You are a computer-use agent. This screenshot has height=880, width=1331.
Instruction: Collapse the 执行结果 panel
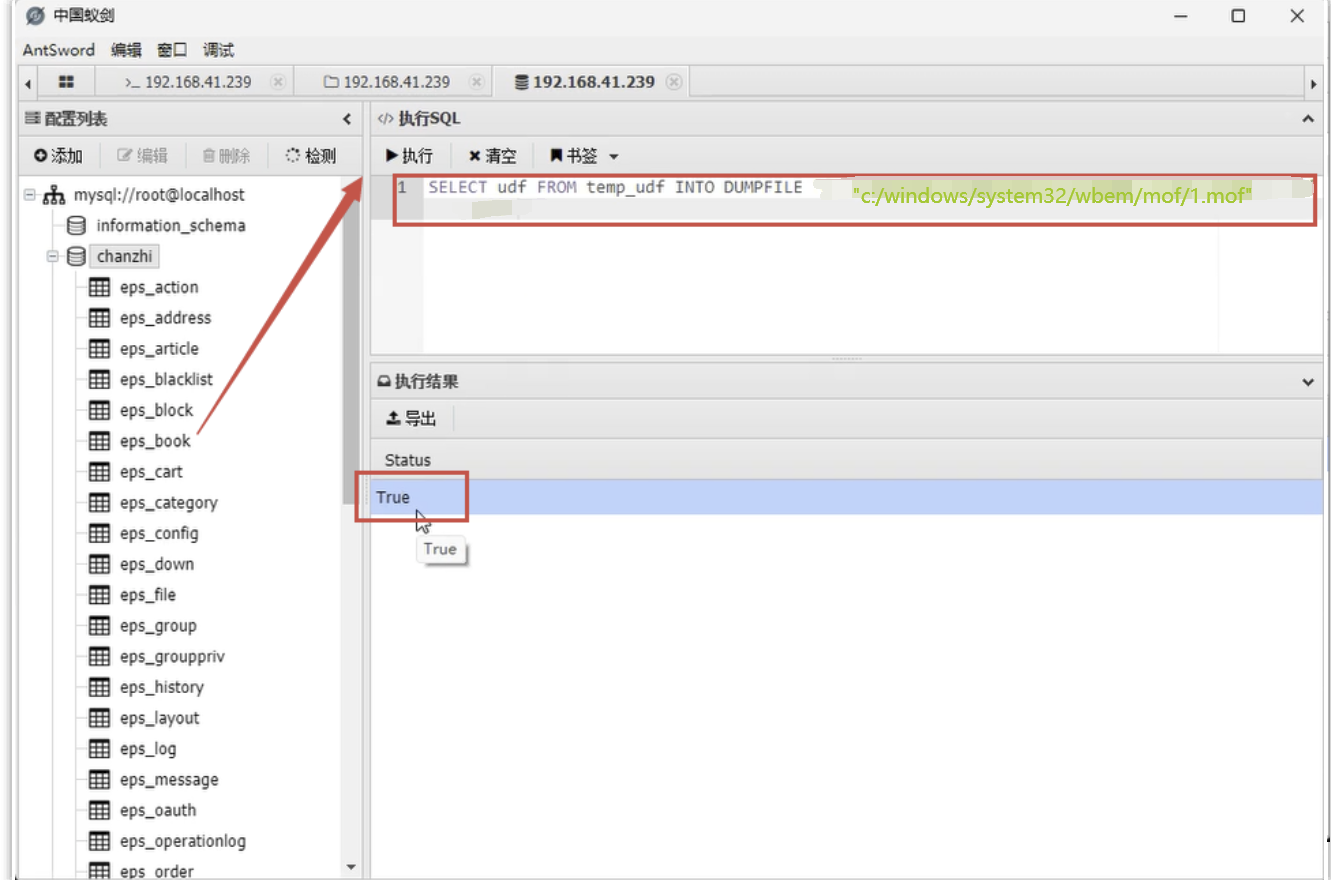tap(1308, 382)
